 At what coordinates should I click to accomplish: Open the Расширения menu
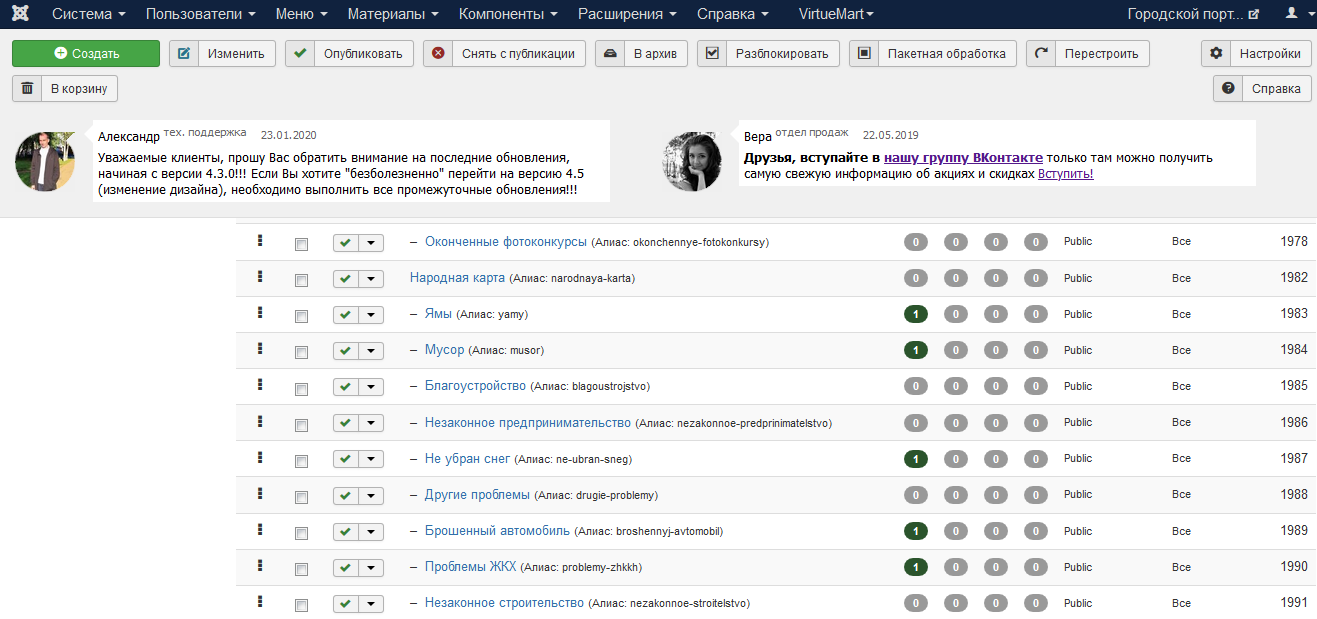627,14
